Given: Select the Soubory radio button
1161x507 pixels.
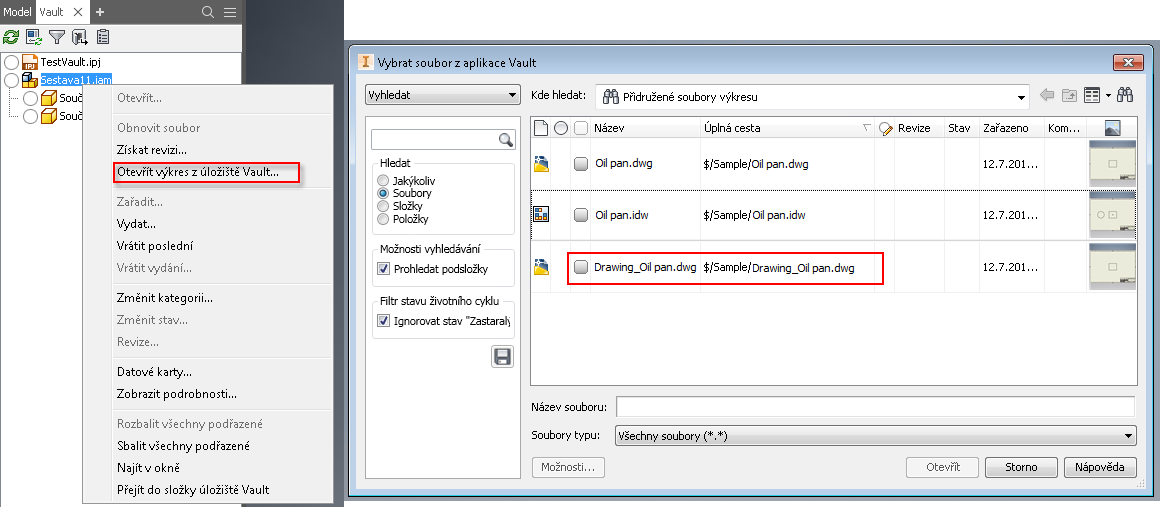Looking at the screenshot, I should (x=383, y=193).
